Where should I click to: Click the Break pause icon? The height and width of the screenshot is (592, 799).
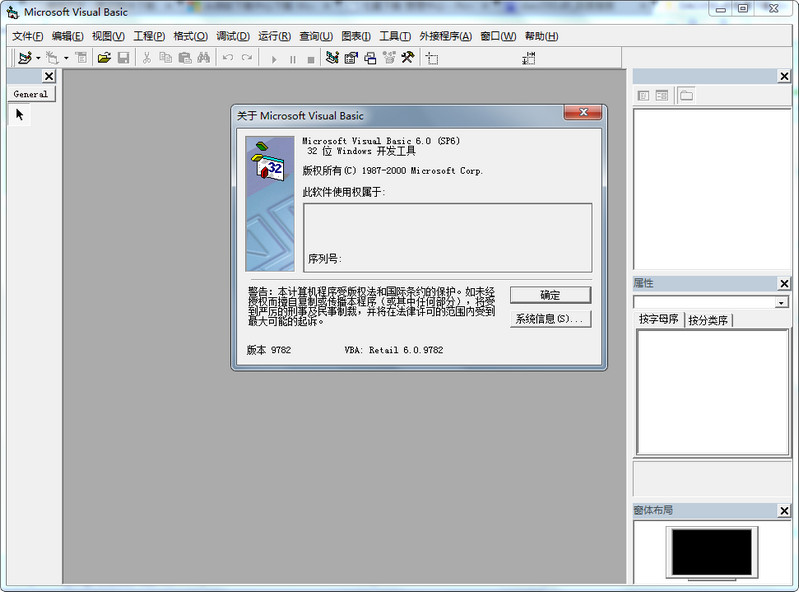point(292,60)
